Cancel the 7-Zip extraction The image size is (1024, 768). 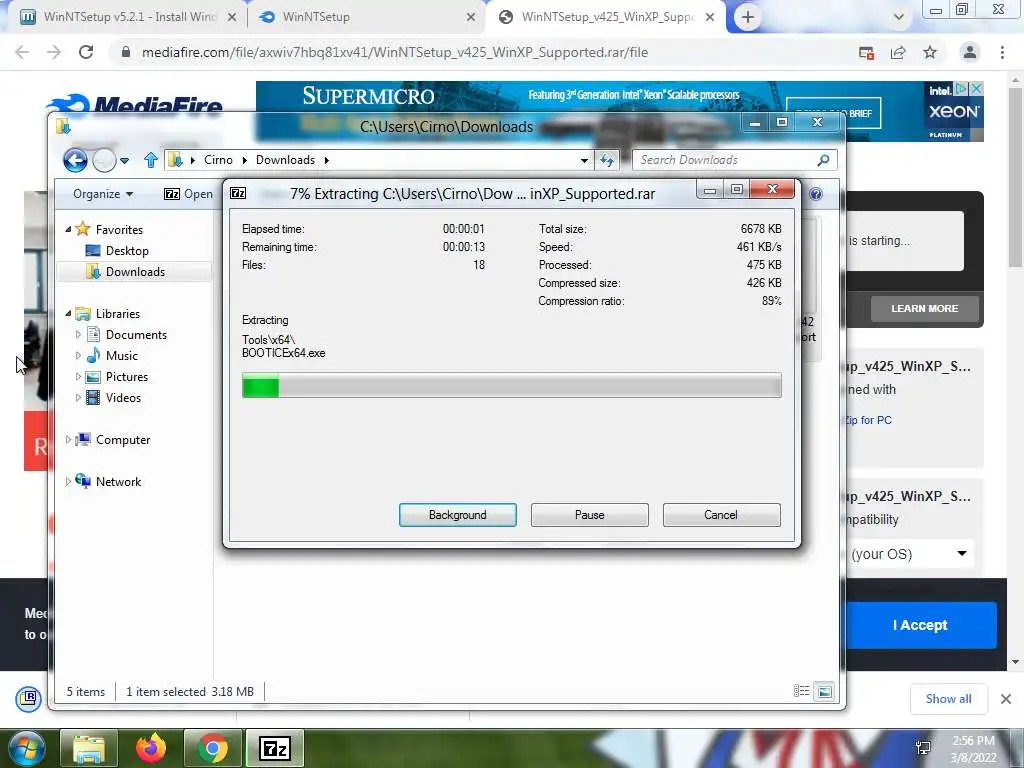721,515
